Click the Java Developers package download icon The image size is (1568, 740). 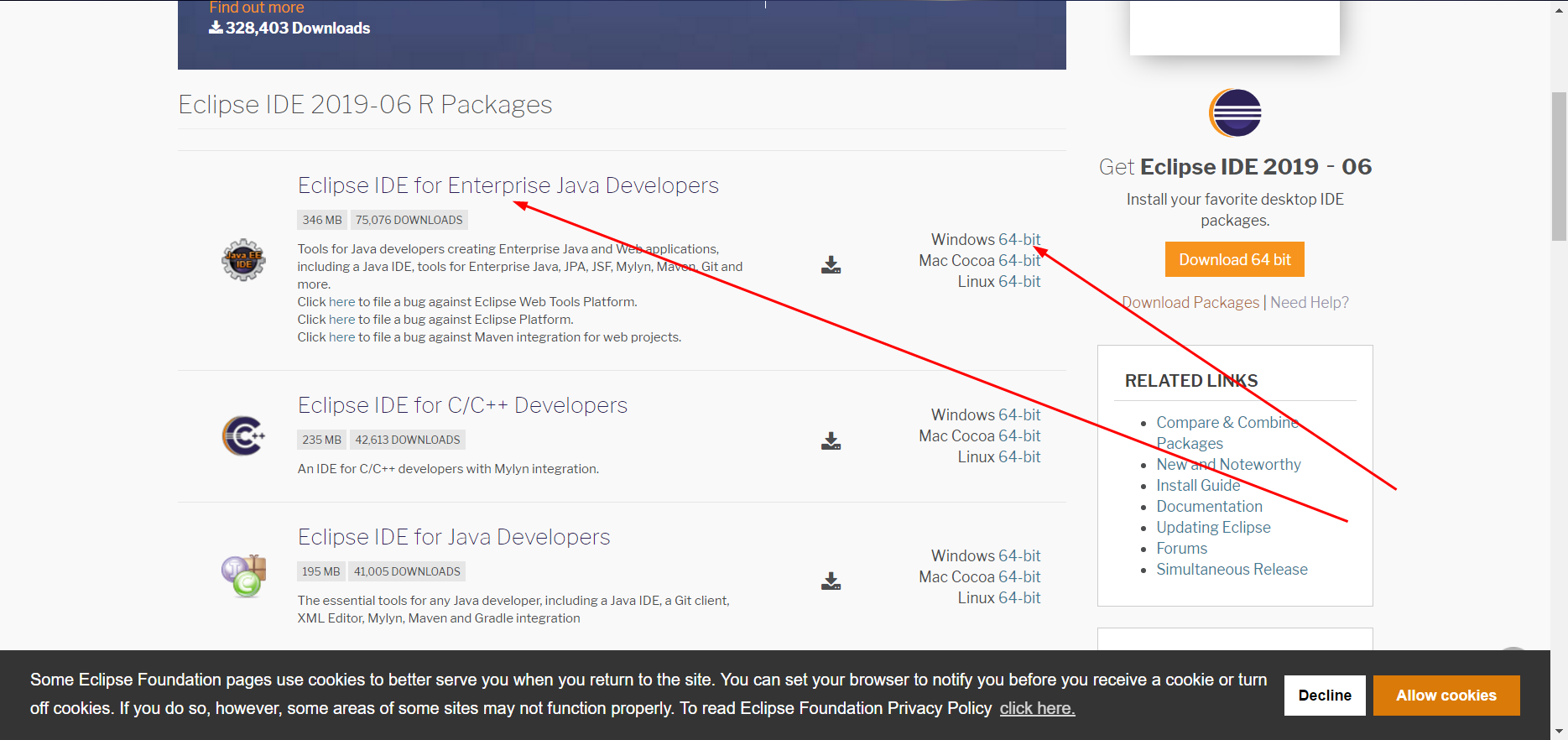pyautogui.click(x=831, y=581)
